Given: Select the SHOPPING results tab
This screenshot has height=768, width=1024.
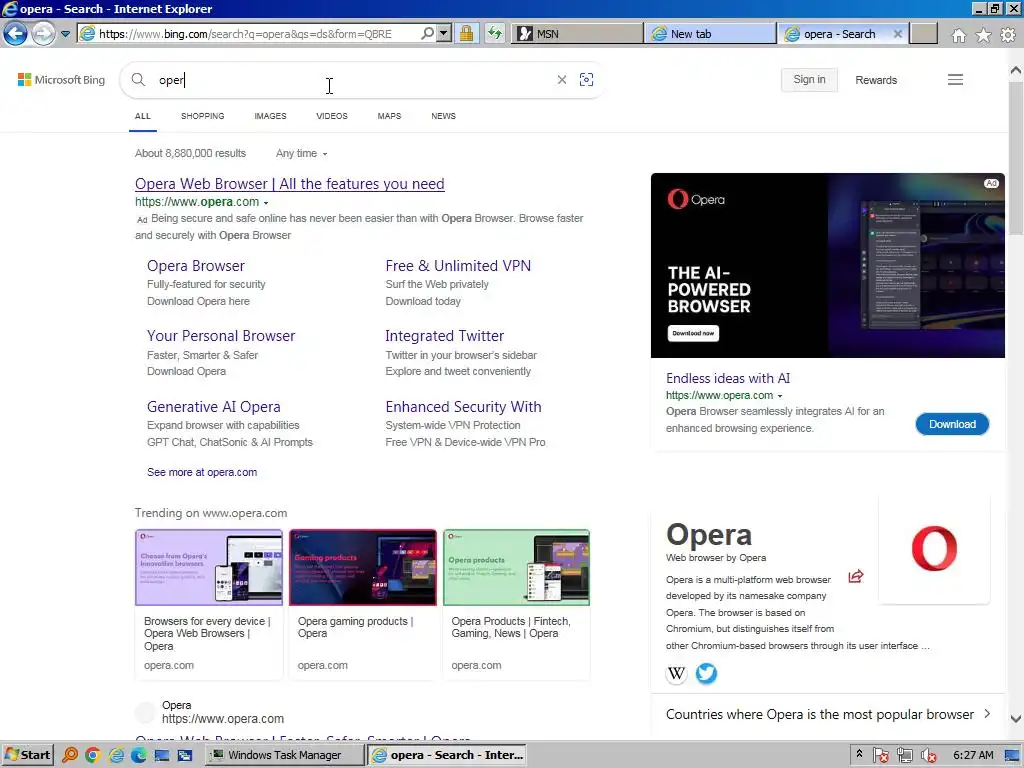Looking at the screenshot, I should 202,116.
